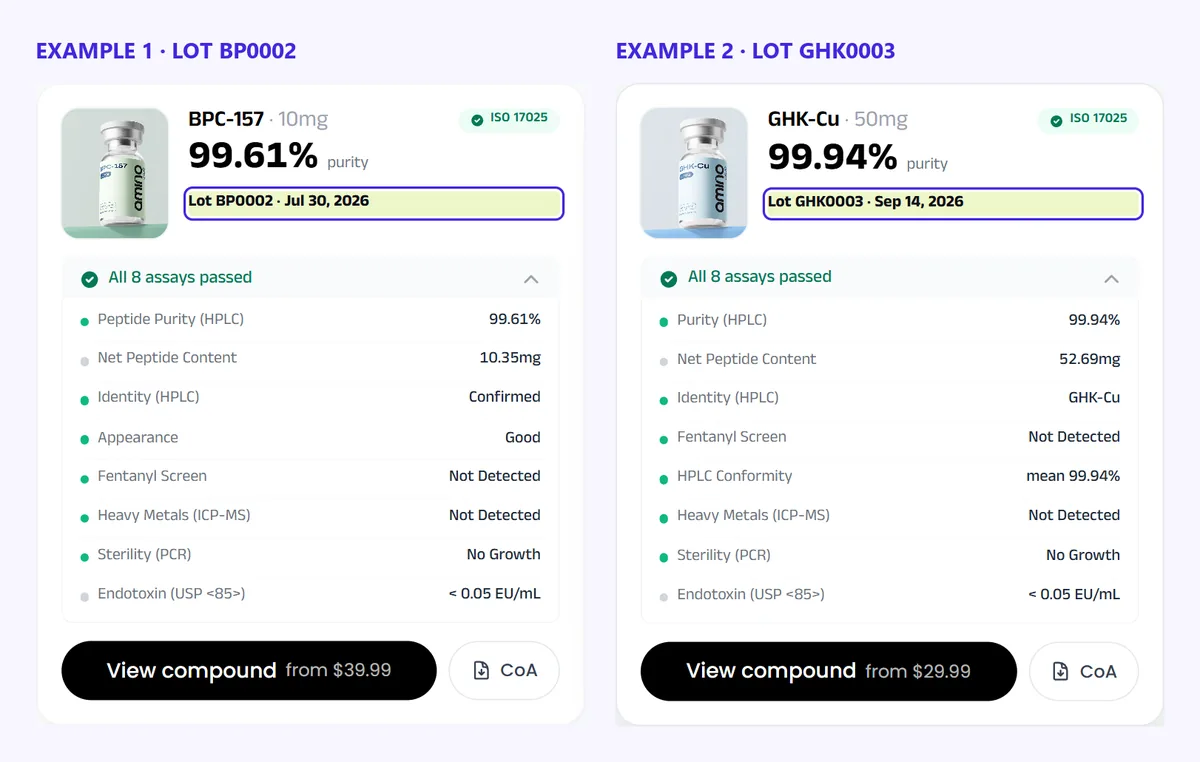Click green checkmark beside BPC-157 assays passed

coord(89,279)
